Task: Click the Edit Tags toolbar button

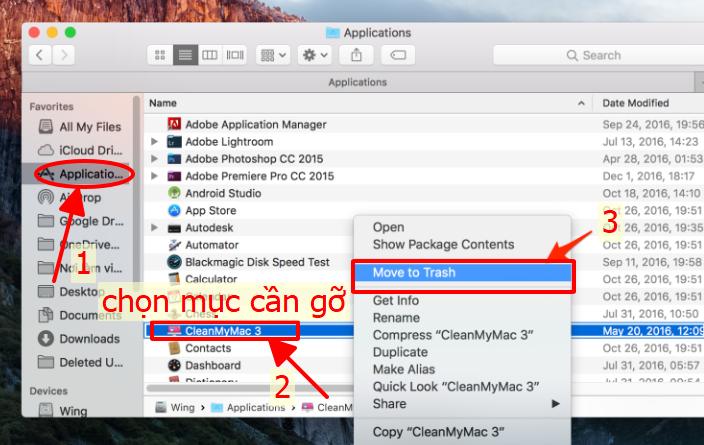Action: pyautogui.click(x=398, y=55)
